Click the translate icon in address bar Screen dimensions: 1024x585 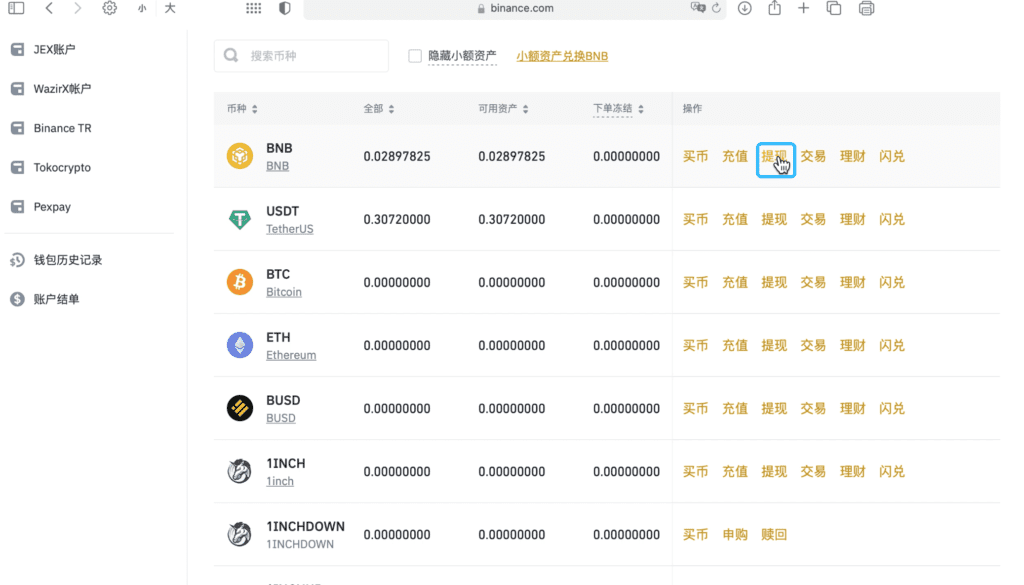point(697,8)
